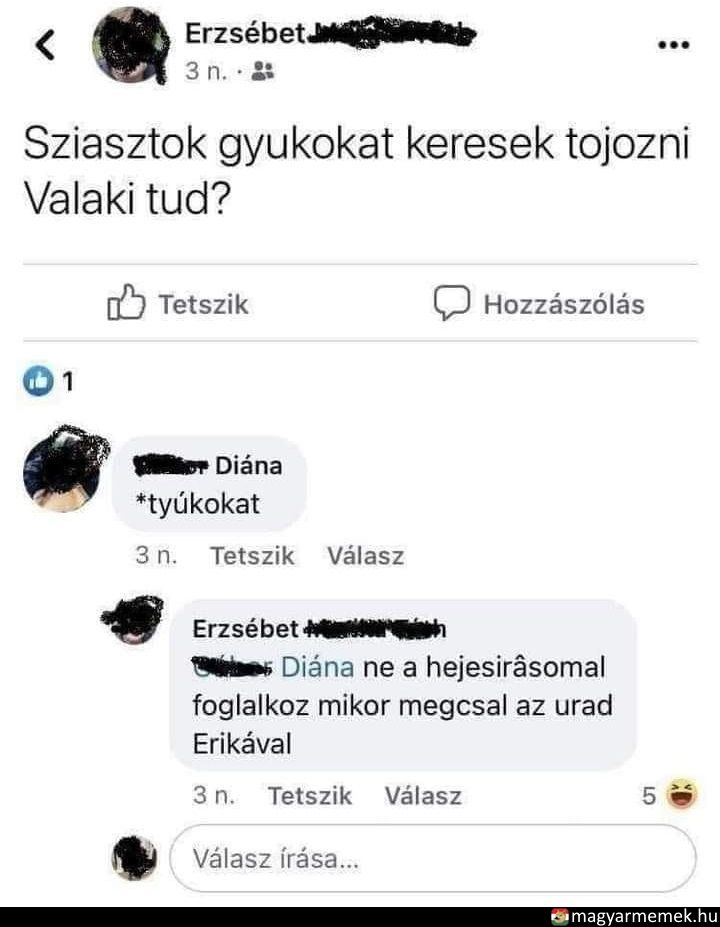
Task: Click the 3 n. timestamp under Diána's comment
Action: click(x=156, y=555)
